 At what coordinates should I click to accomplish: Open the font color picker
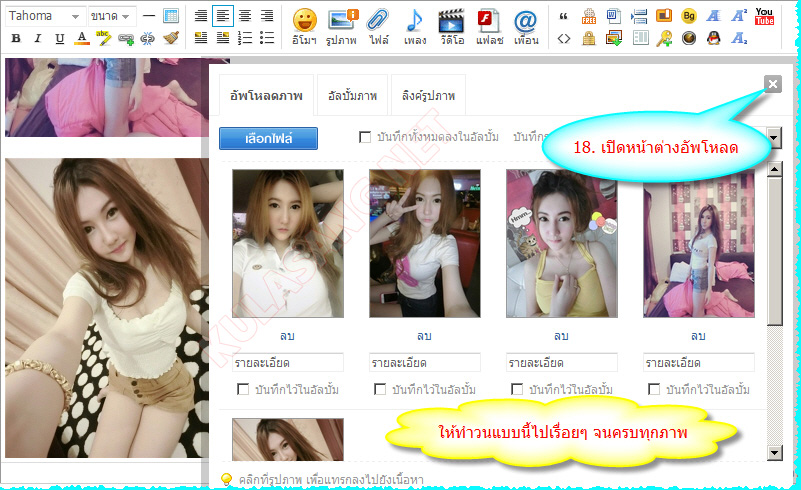(x=82, y=38)
